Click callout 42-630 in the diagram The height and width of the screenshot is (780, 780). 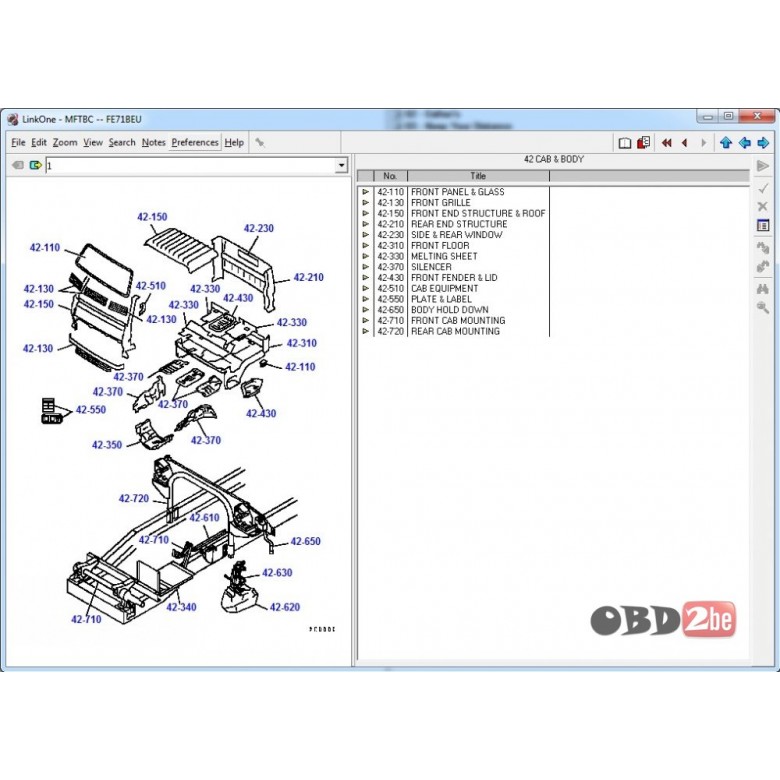277,572
